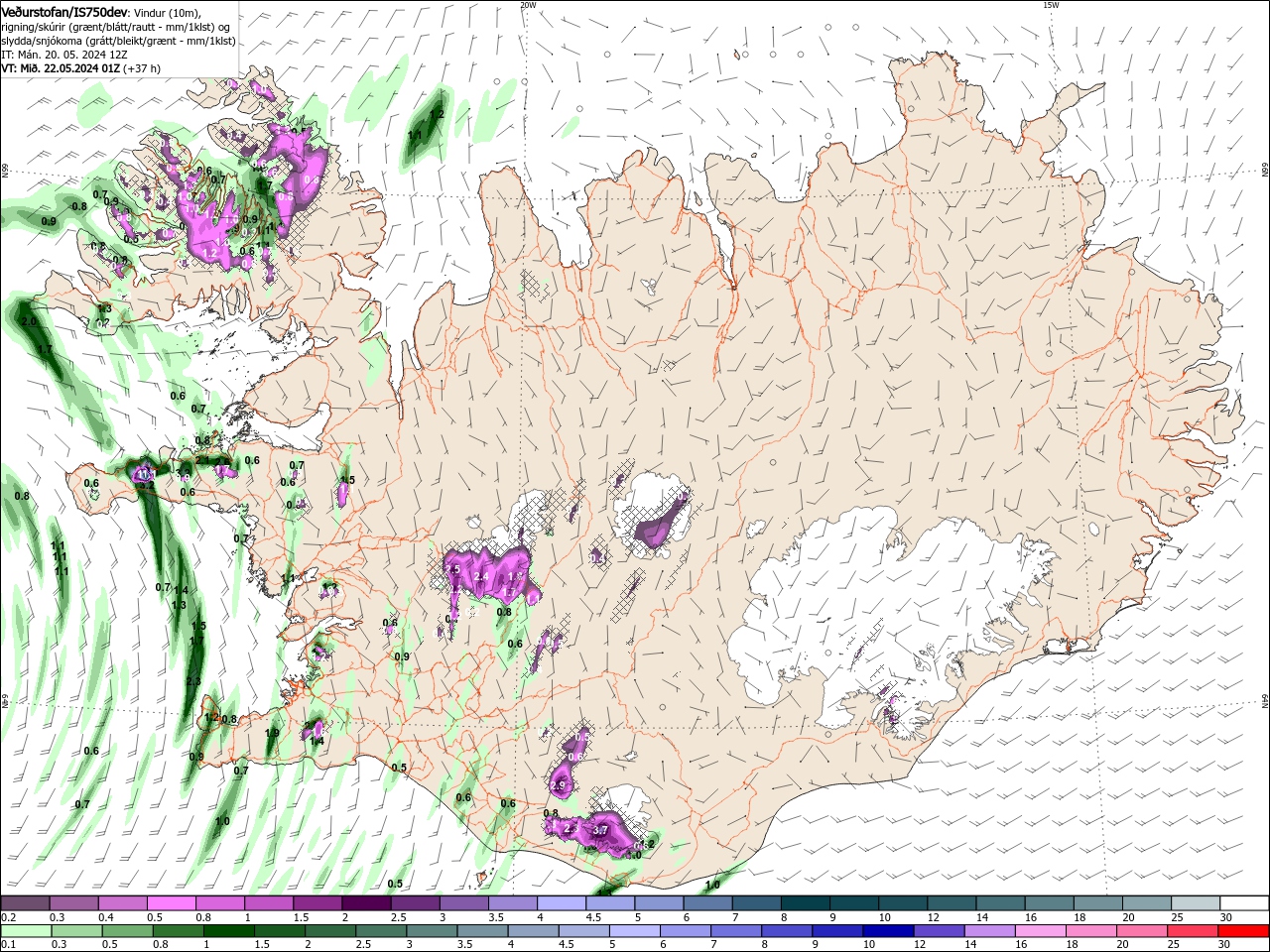Click the 2.4 snowfall value on the map
This screenshot has height=952, width=1270.
tap(482, 577)
